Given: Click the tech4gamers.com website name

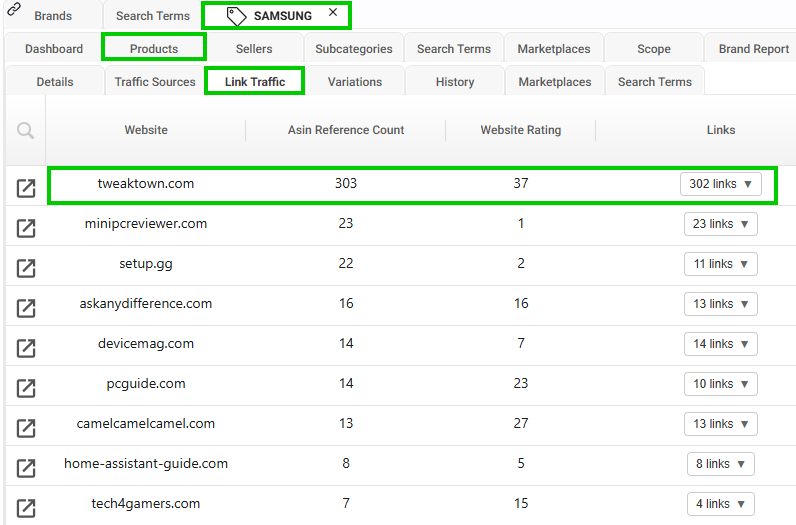Looking at the screenshot, I should coord(146,504).
